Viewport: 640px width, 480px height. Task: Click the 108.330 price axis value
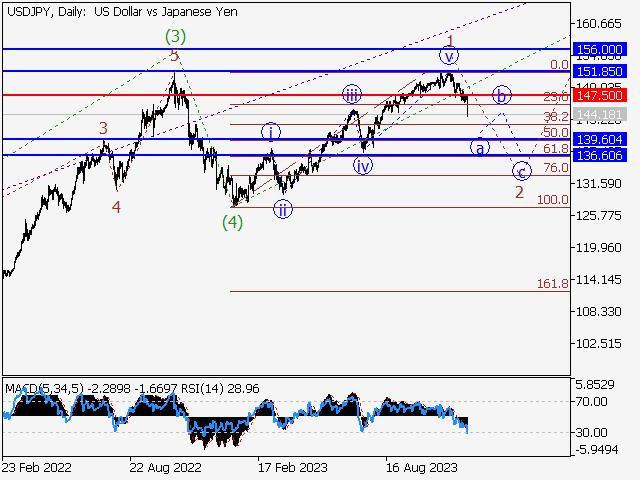click(x=598, y=311)
